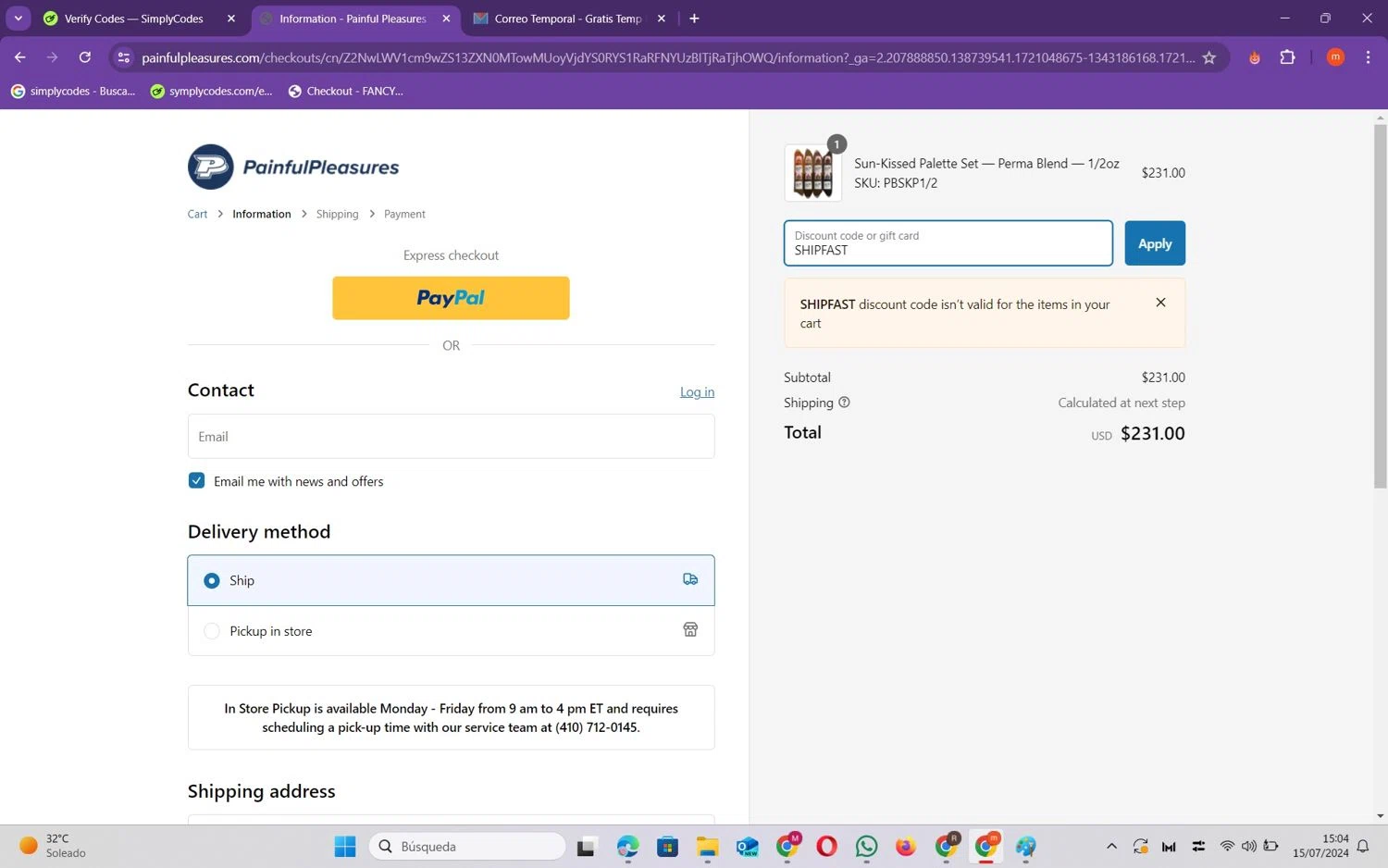The width and height of the screenshot is (1388, 868).
Task: Bookmark this page with the star icon
Action: (1208, 57)
